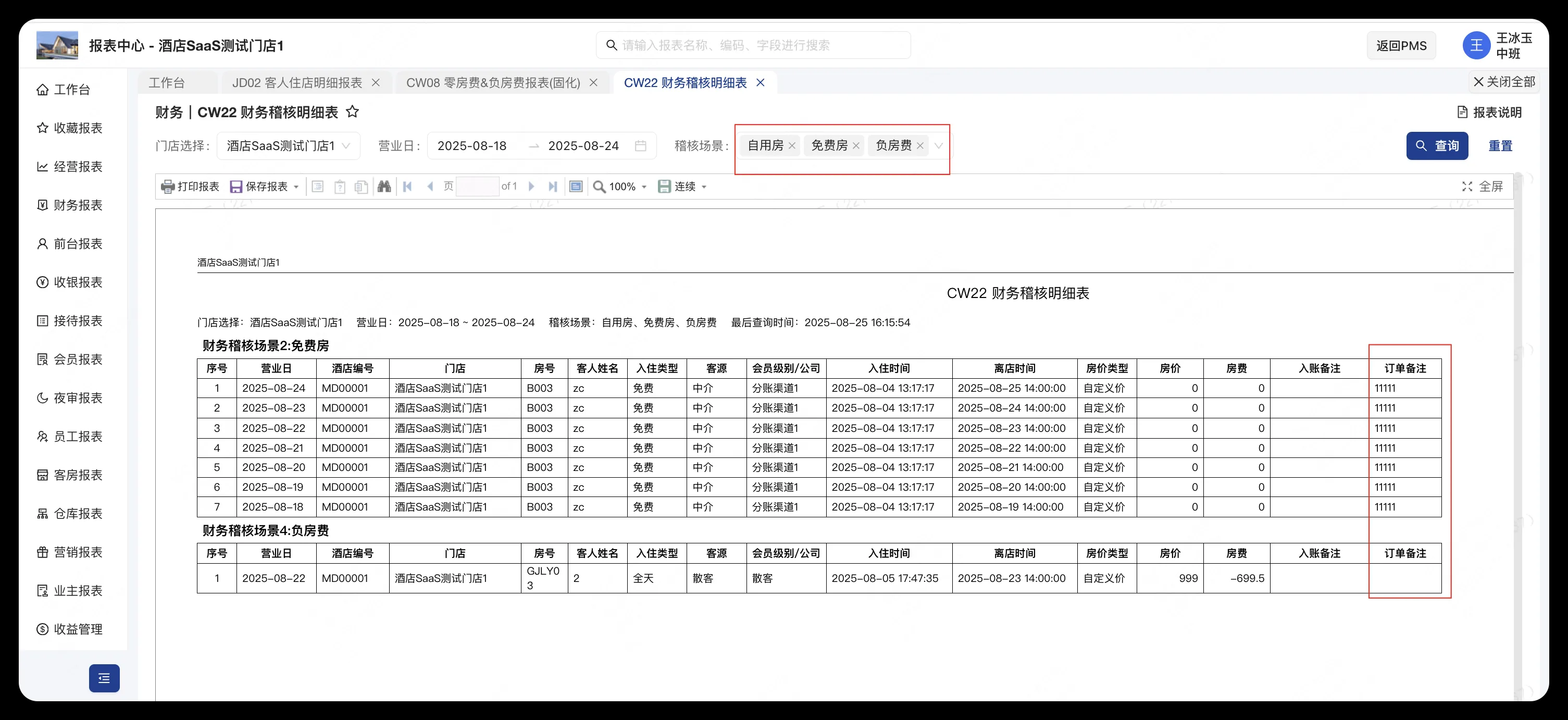This screenshot has width=1568, height=720.
Task: Click the -699.5 房费 cell
Action: point(1236,578)
